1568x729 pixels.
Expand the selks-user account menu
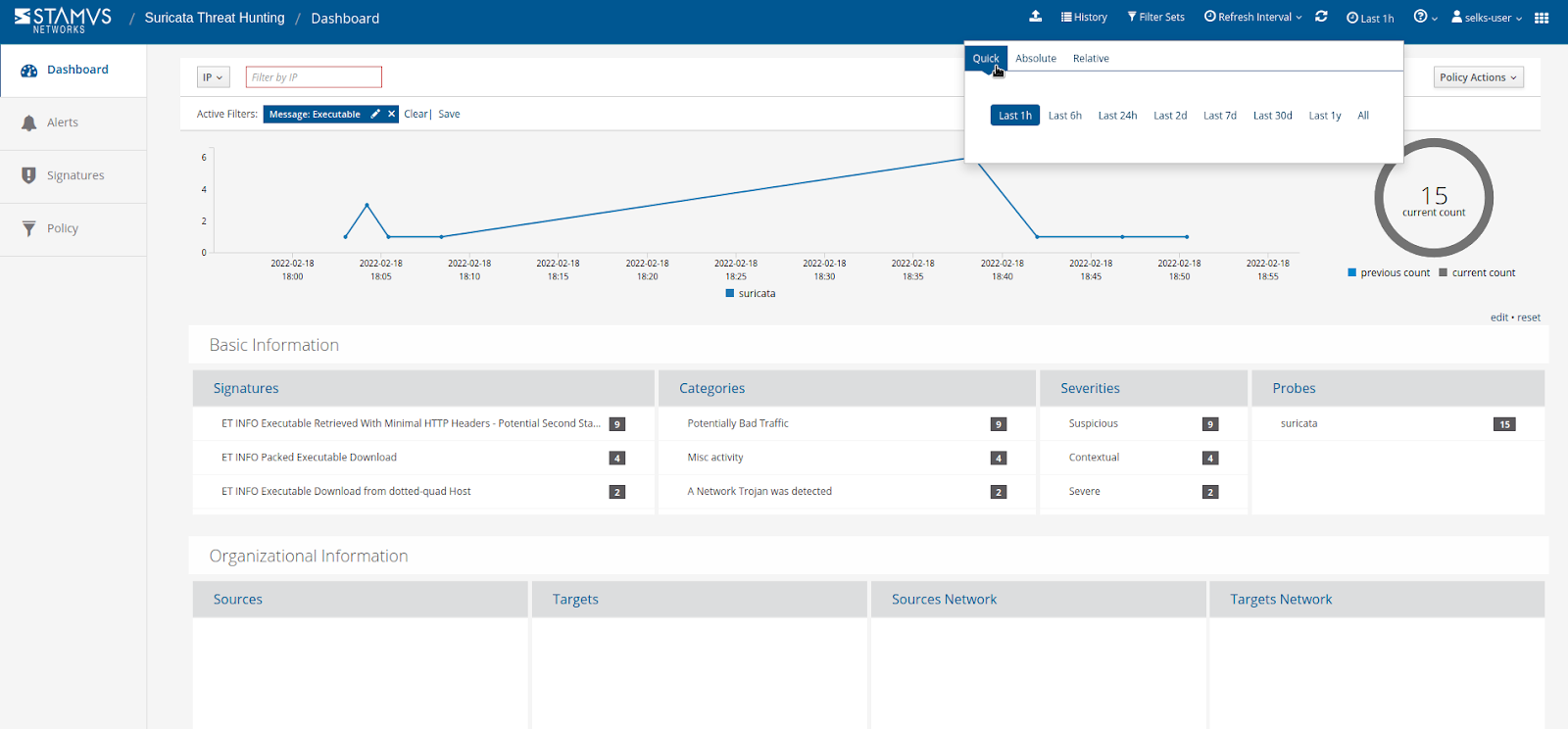[x=1487, y=18]
